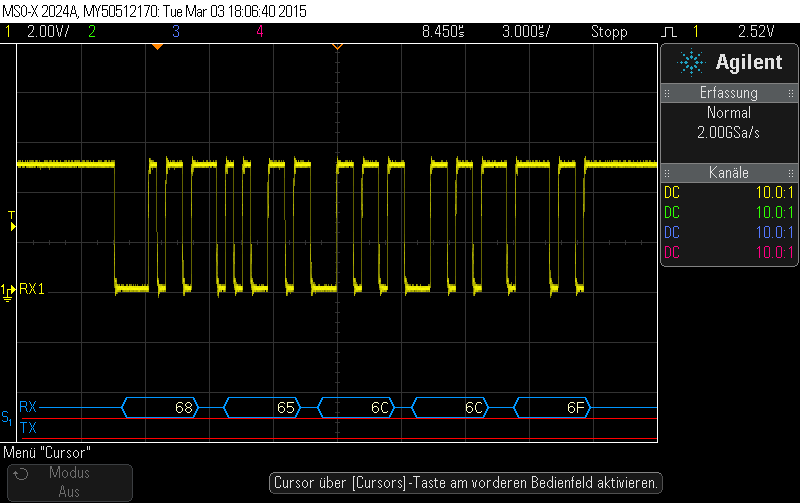Screen dimensions: 800x503
Task: Click the Modus Aus softkey
Action: (x=70, y=482)
